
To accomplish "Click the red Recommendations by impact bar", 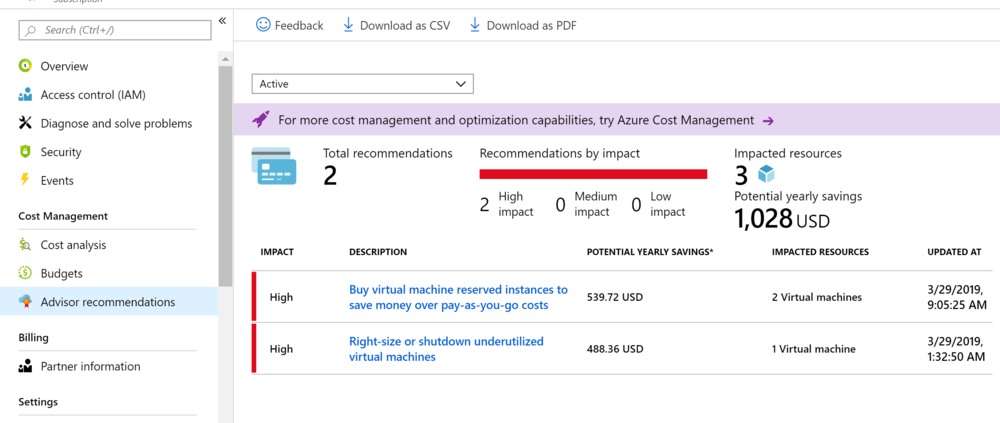I will pyautogui.click(x=593, y=174).
